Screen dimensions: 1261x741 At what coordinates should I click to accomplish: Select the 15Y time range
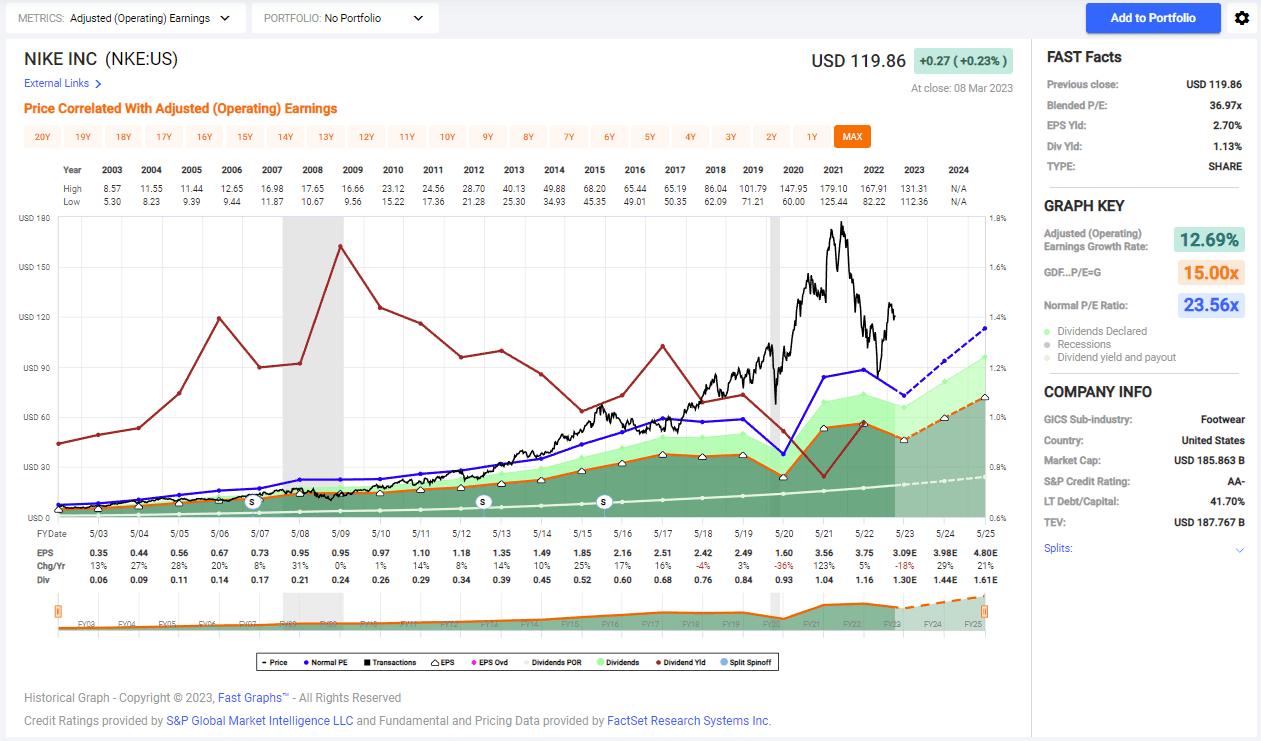click(245, 137)
